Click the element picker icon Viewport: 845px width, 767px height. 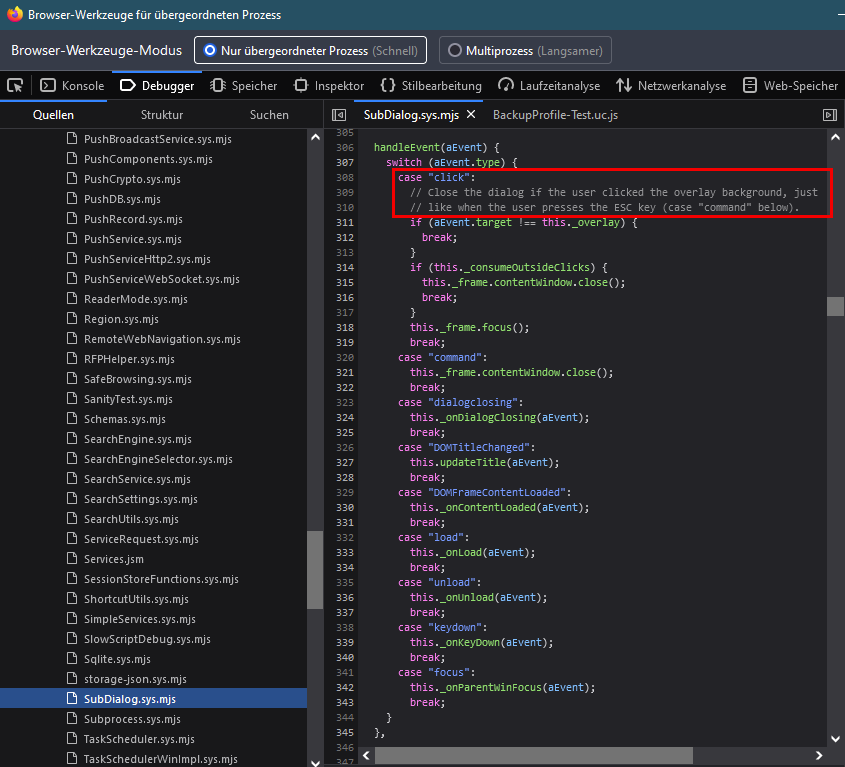(15, 85)
